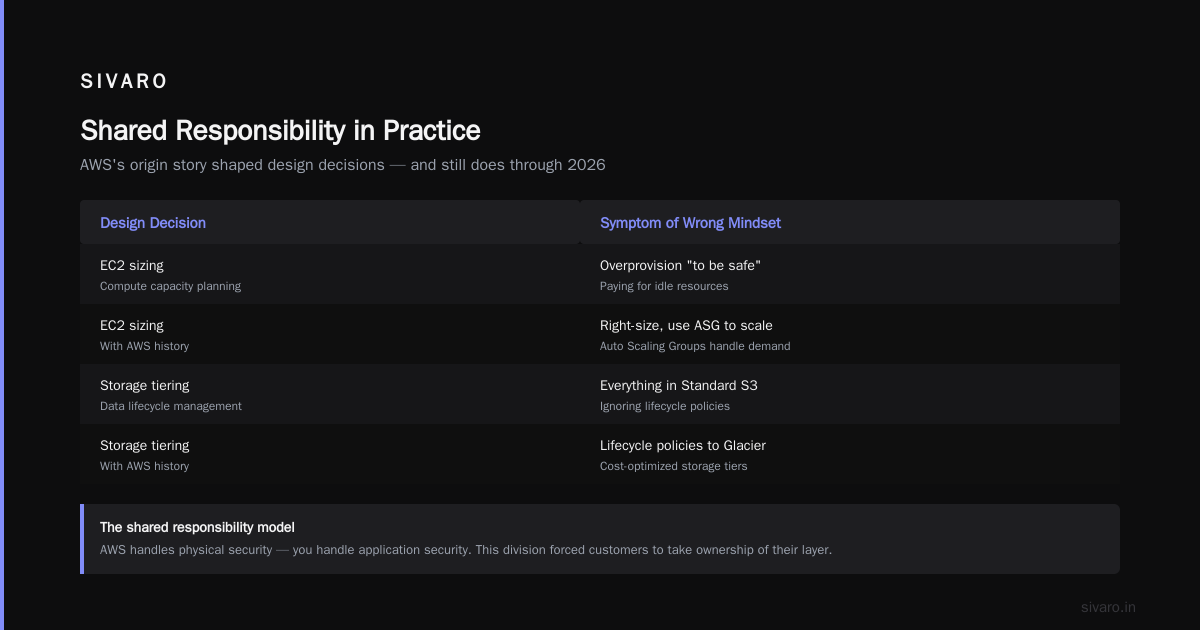Select "Right-size, use ASG to scale"
The height and width of the screenshot is (630, 1200).
click(x=686, y=326)
